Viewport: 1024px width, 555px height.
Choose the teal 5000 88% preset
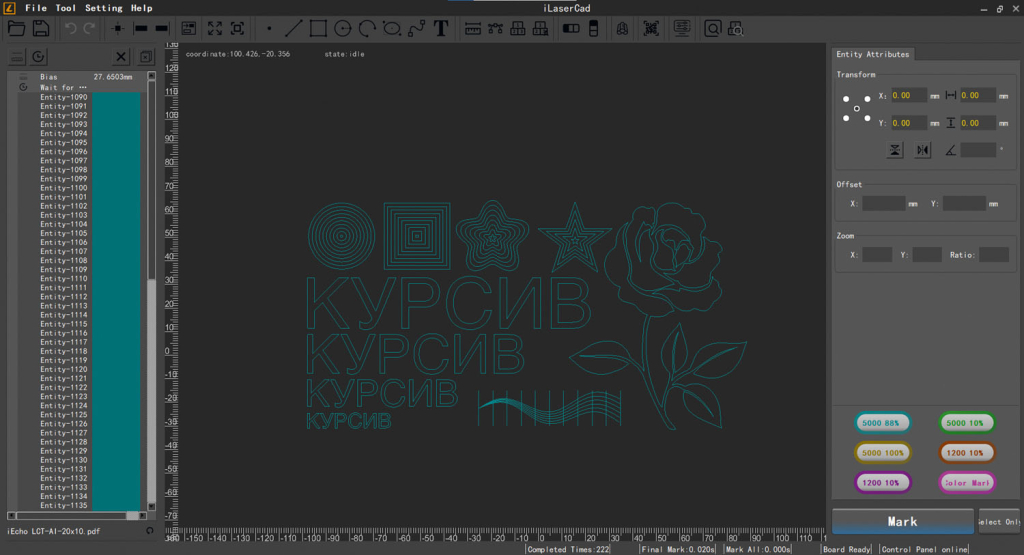click(x=882, y=422)
